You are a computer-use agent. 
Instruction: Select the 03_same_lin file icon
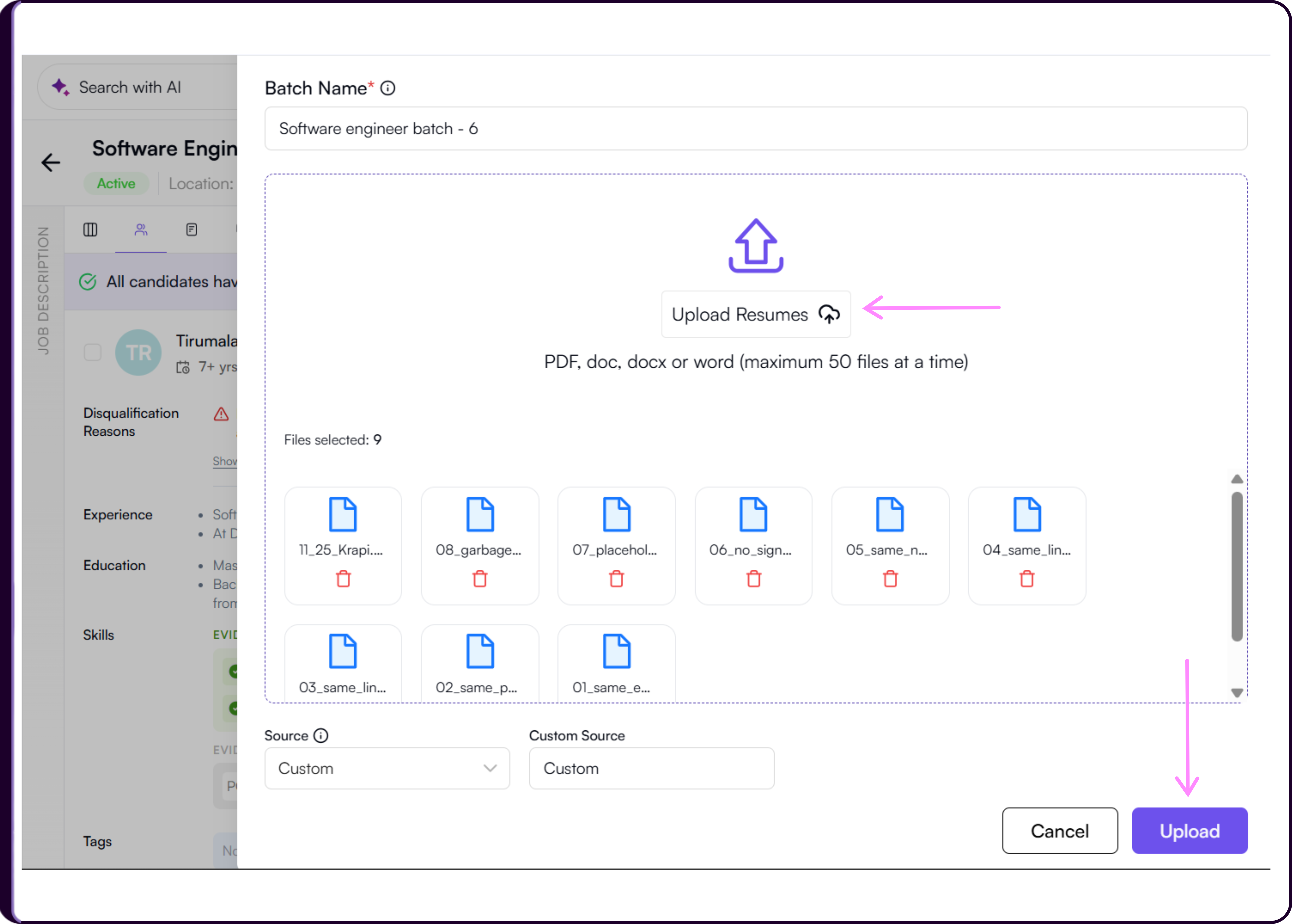pyautogui.click(x=343, y=651)
